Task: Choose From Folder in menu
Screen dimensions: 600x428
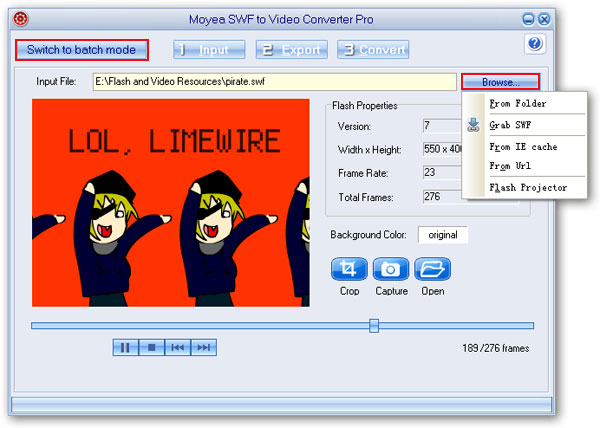Action: click(518, 103)
